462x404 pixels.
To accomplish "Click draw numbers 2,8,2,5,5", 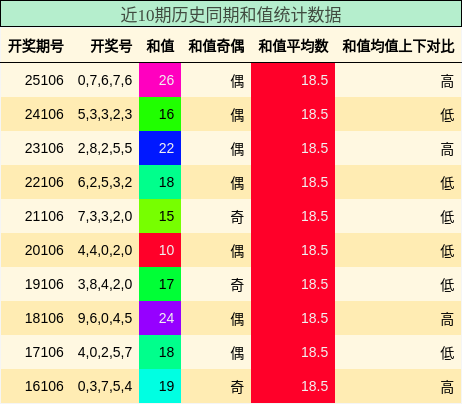I will 105,148.
